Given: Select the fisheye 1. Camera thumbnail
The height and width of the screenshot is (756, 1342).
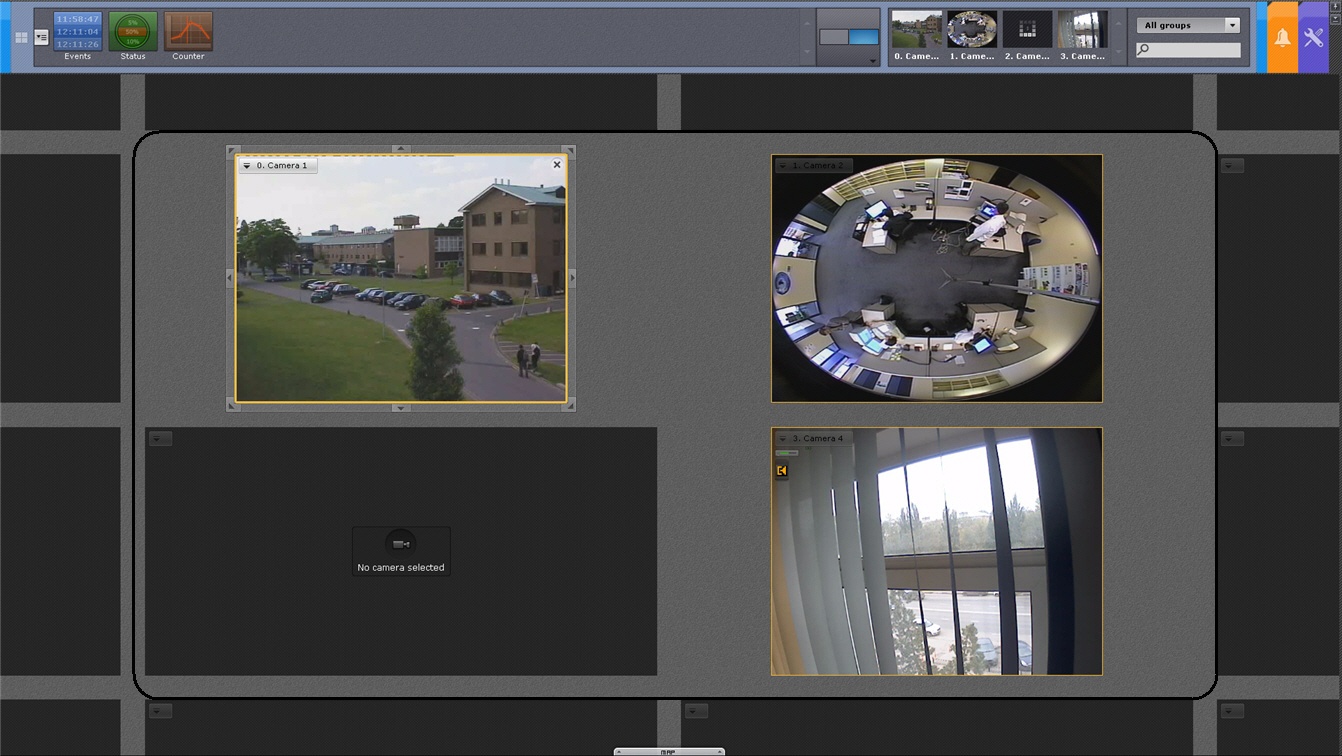Looking at the screenshot, I should tap(972, 31).
